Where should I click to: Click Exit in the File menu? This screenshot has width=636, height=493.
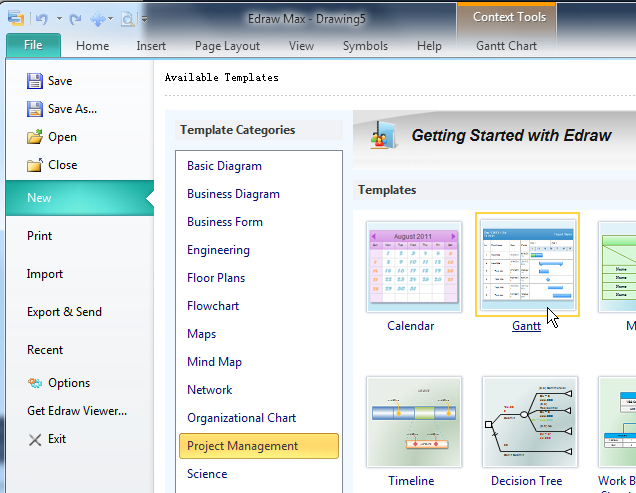[55, 439]
